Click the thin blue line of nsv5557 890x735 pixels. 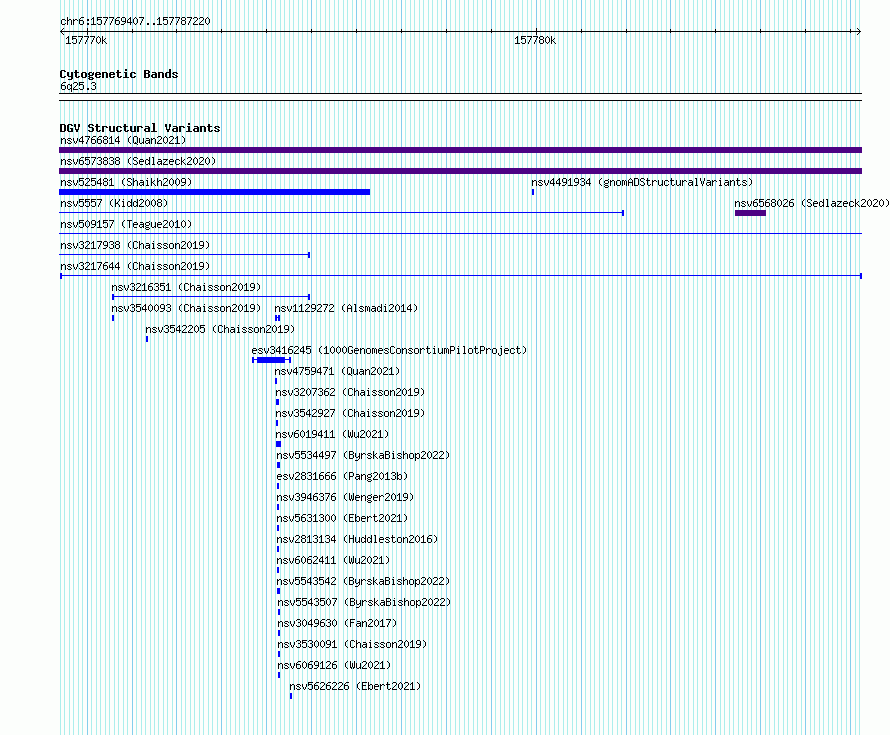342,213
